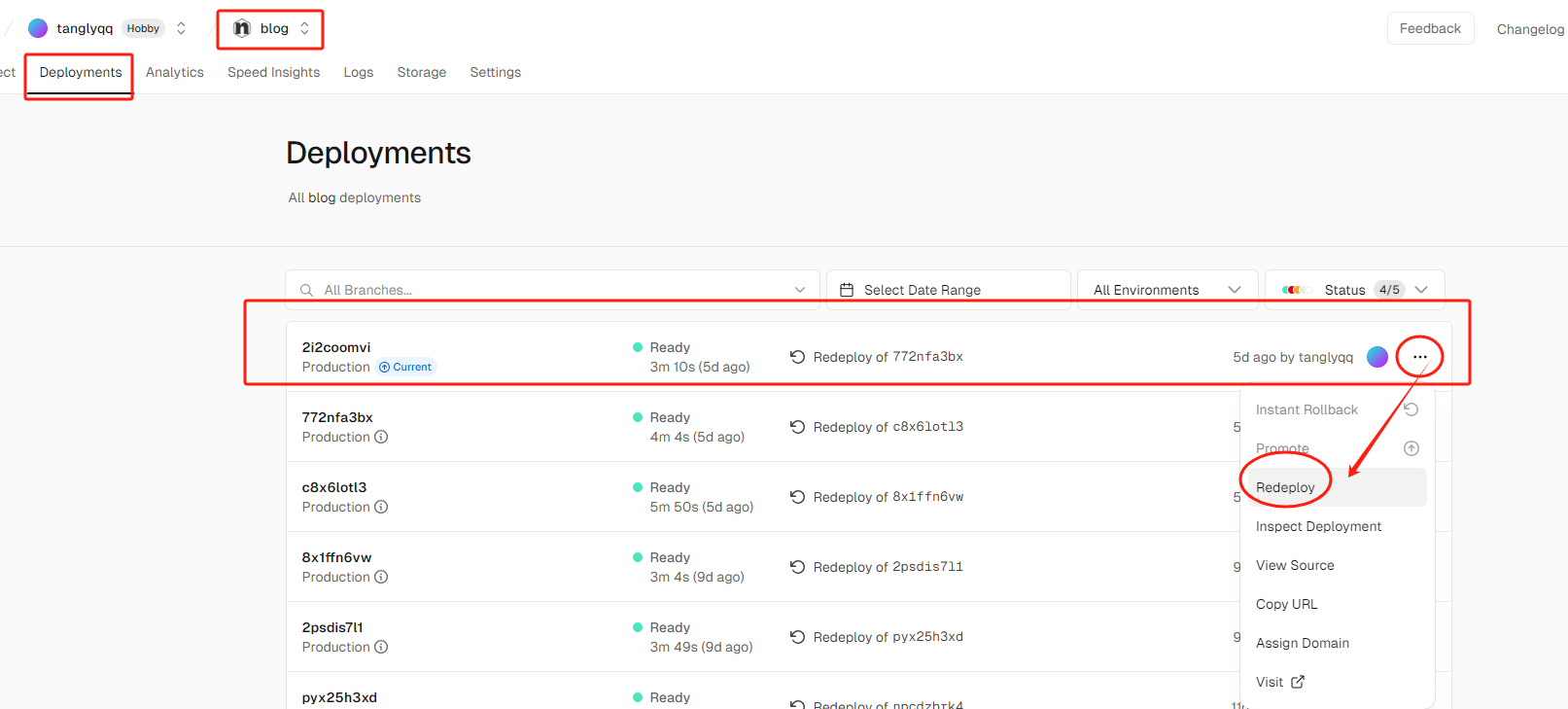Click the external link icon beside Visit

pos(1298,682)
